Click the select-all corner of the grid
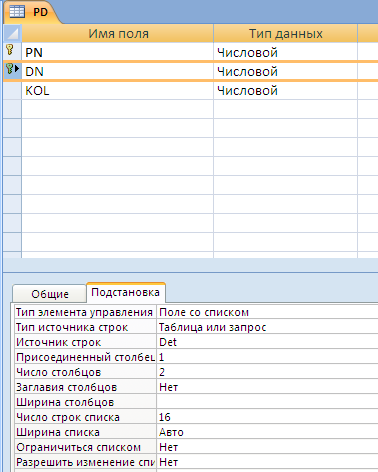This screenshot has height=472, width=378. [12, 33]
